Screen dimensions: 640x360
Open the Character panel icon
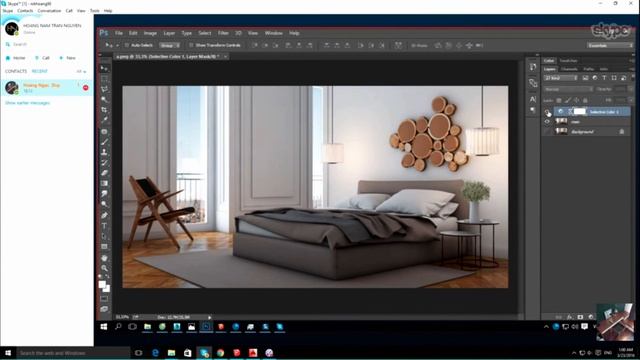pos(533,99)
